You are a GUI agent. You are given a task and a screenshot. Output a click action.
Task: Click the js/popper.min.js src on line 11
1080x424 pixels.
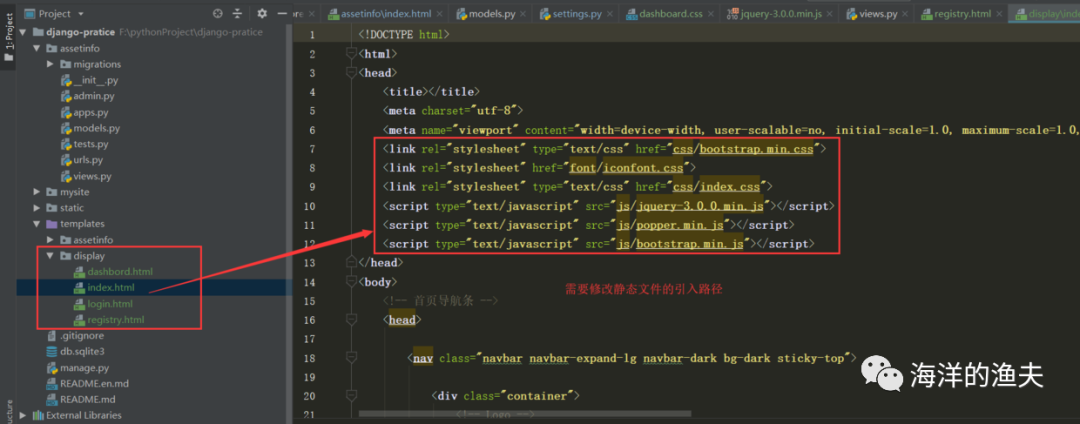pyautogui.click(x=669, y=225)
